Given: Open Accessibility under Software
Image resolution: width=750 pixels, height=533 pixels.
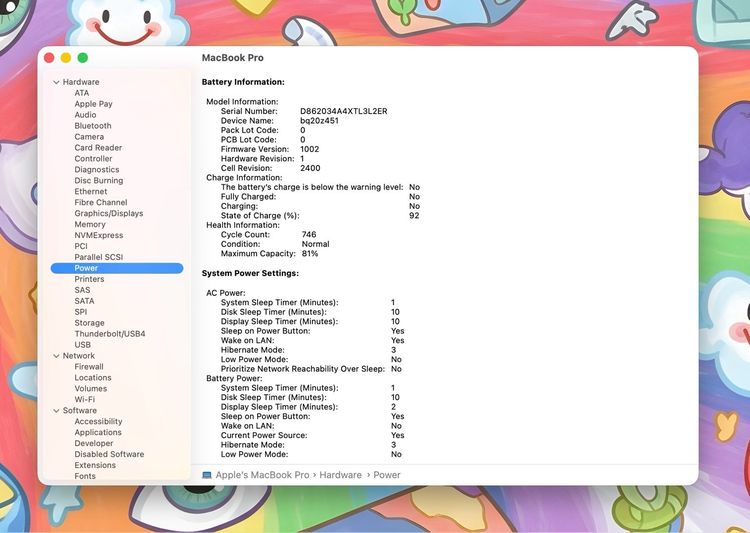Looking at the screenshot, I should click(98, 422).
